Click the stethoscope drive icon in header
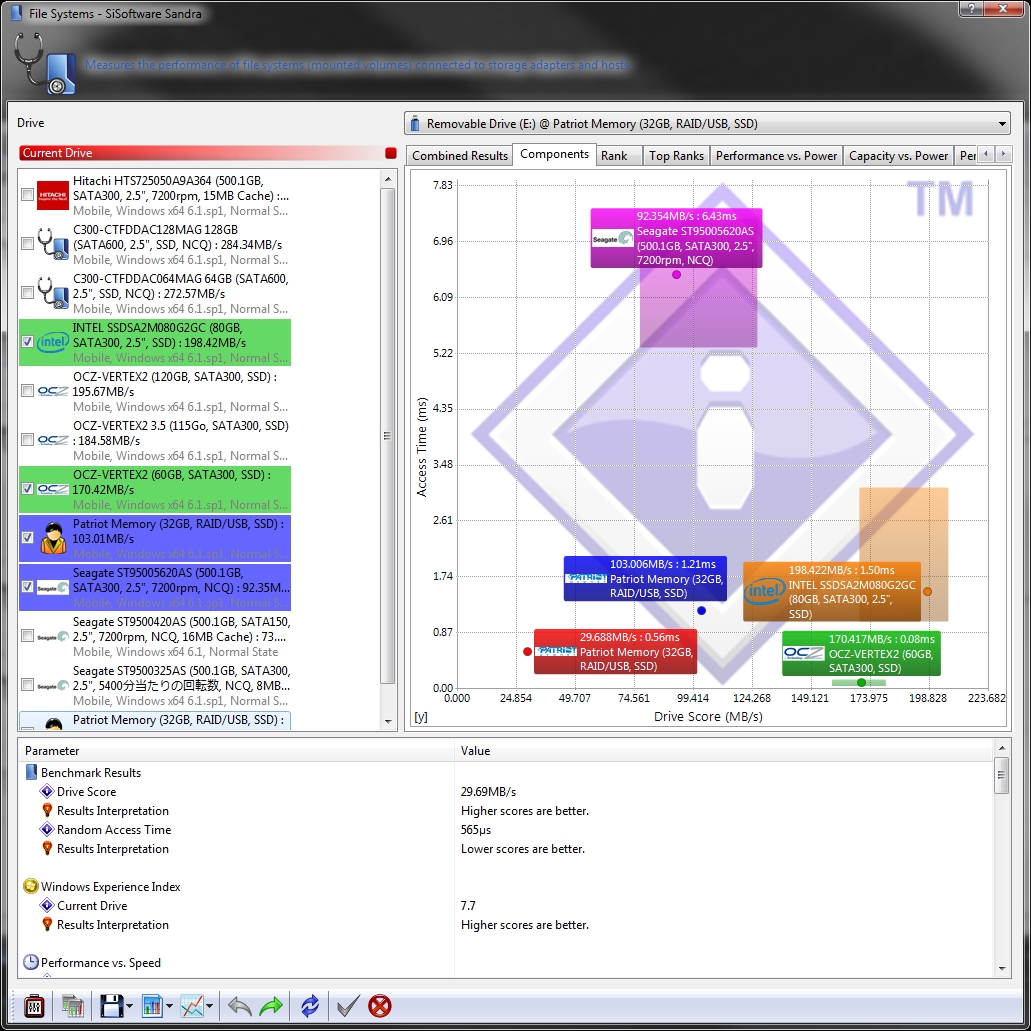The image size is (1031, 1031). pos(45,63)
